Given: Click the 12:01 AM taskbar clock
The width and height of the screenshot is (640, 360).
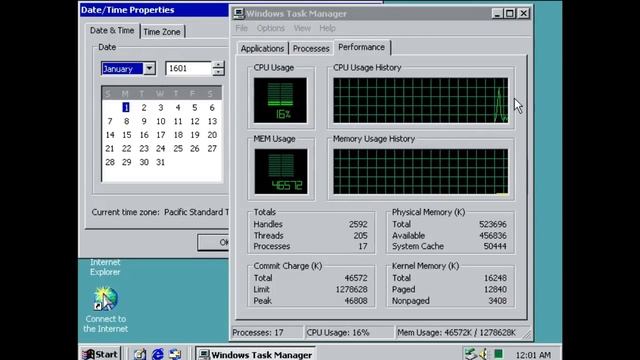Looking at the screenshot, I should tap(533, 355).
